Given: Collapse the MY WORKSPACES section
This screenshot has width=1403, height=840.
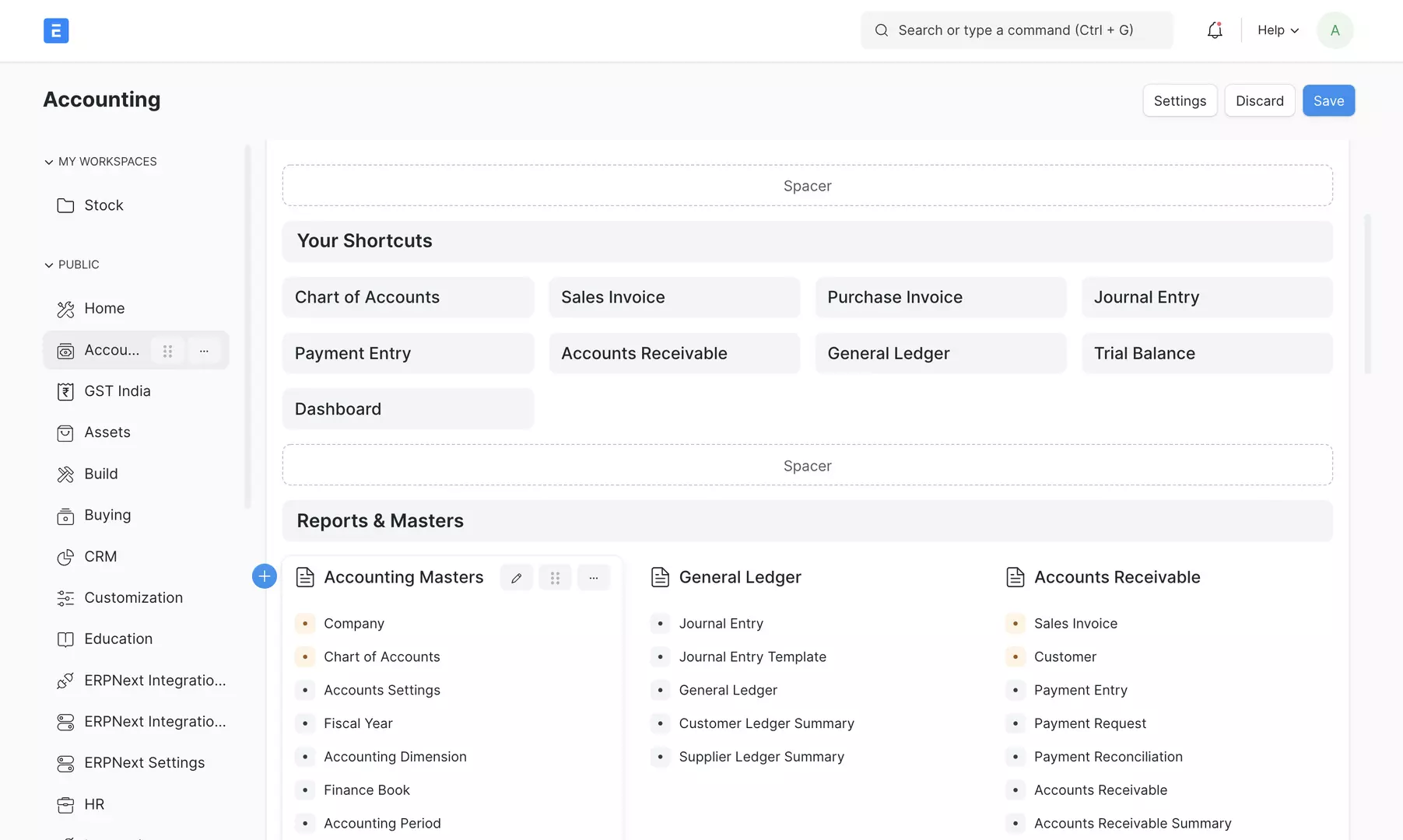Looking at the screenshot, I should 49,162.
